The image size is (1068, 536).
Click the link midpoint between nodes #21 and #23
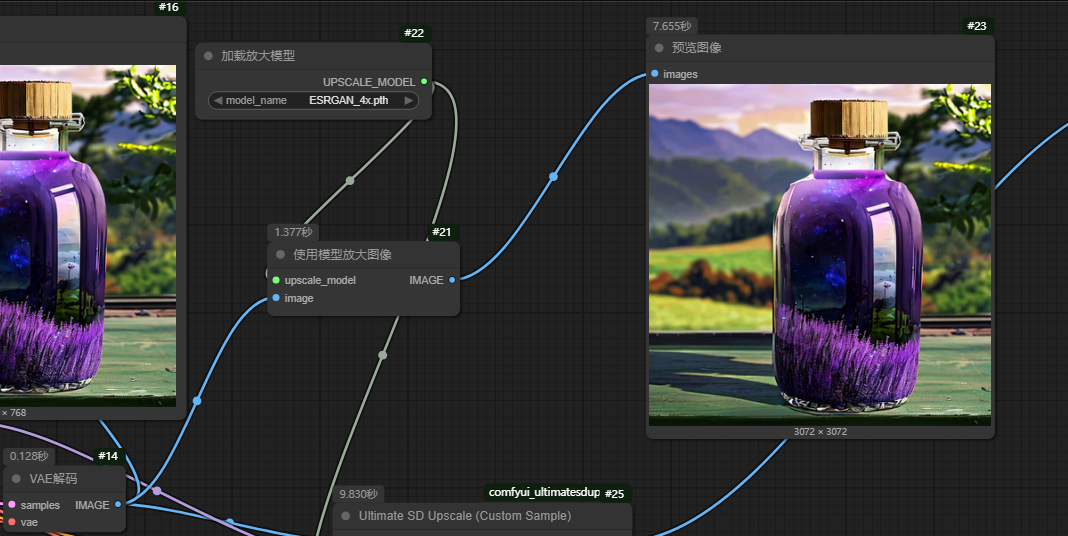point(553,177)
